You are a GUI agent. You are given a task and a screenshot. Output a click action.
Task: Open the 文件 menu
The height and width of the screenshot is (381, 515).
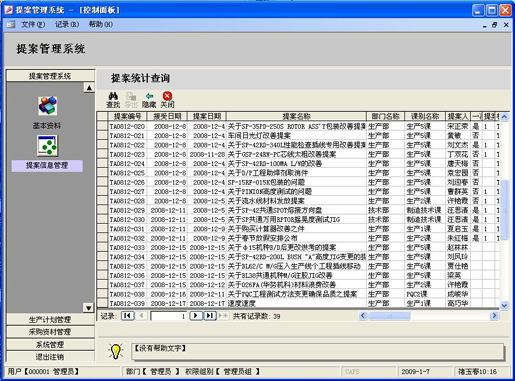point(33,24)
